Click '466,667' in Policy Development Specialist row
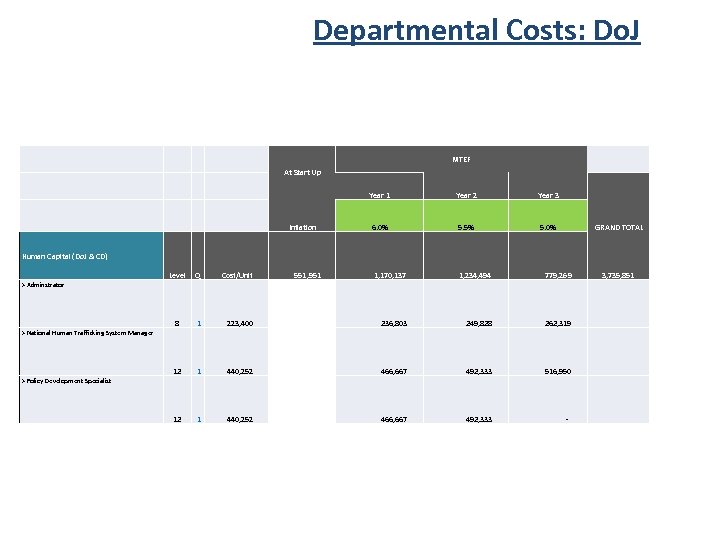 tap(394, 419)
